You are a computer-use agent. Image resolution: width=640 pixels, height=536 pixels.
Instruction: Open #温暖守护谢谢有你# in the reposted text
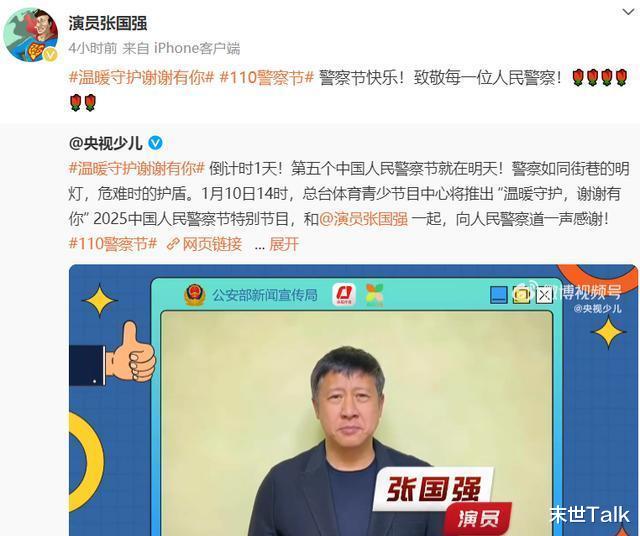click(x=136, y=169)
